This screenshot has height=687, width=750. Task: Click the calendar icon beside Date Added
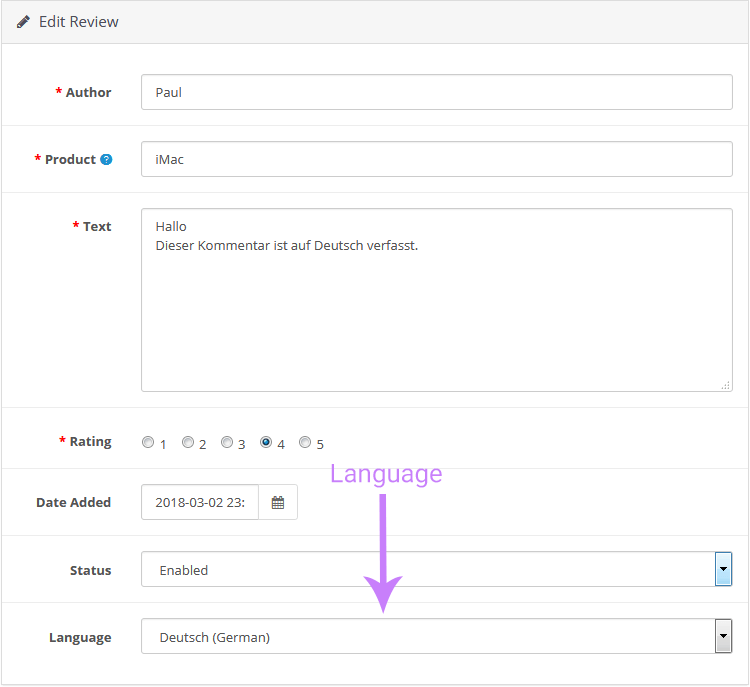pos(278,502)
